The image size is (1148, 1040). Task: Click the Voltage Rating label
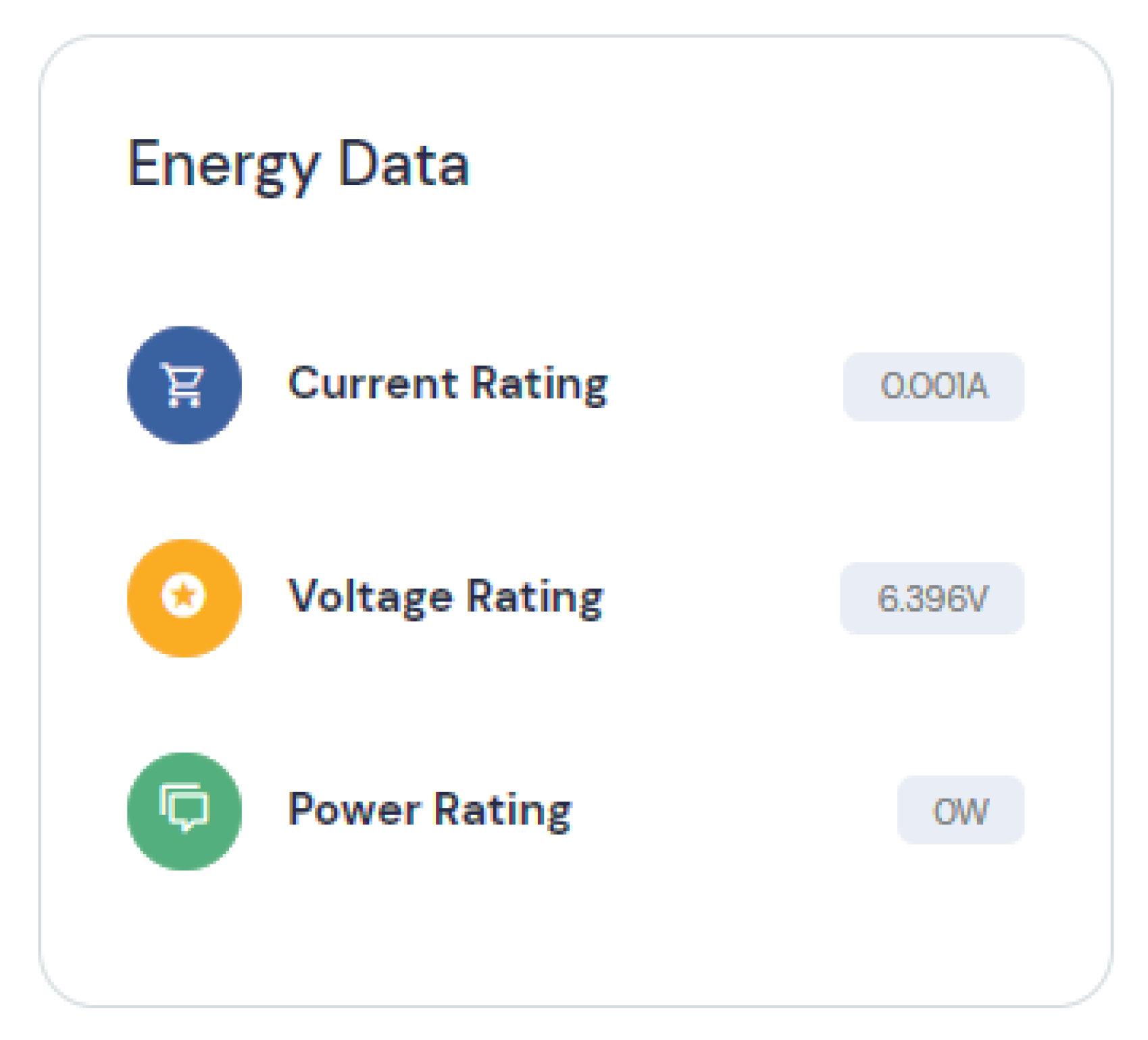[x=446, y=597]
